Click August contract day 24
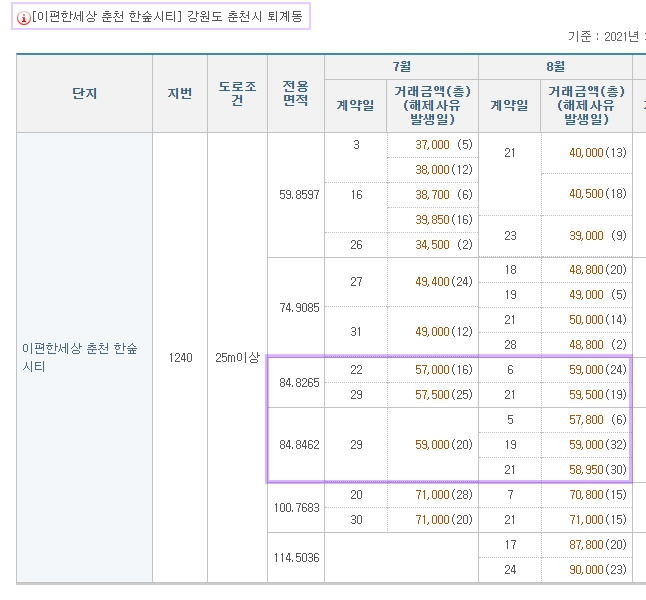Screen dimensions: 646x600 point(510,570)
